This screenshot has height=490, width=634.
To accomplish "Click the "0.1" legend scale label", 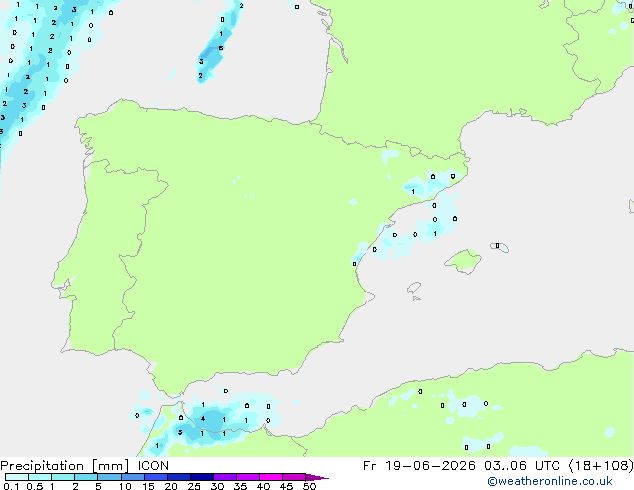I will [x=11, y=486].
